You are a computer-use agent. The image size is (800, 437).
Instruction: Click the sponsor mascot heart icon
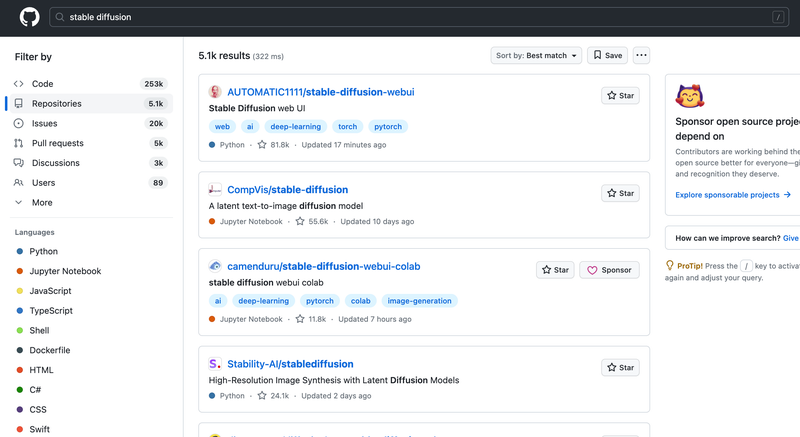(690, 96)
